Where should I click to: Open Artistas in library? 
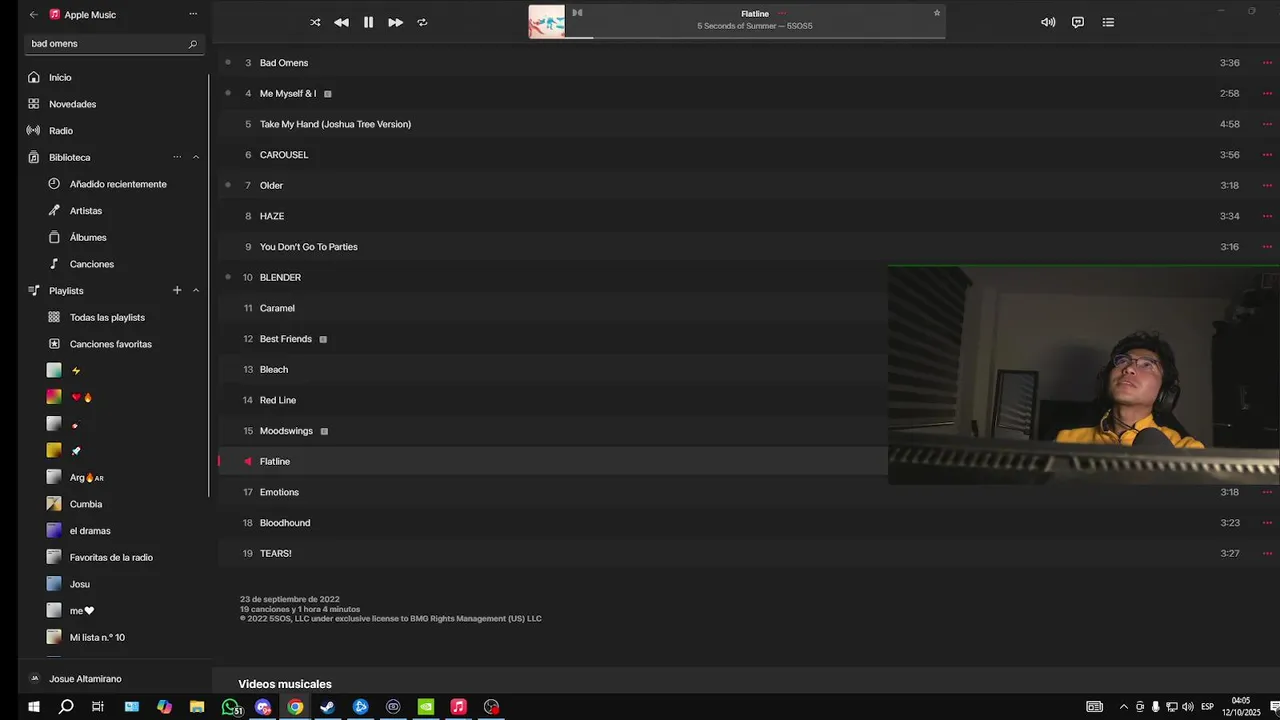[x=86, y=211]
